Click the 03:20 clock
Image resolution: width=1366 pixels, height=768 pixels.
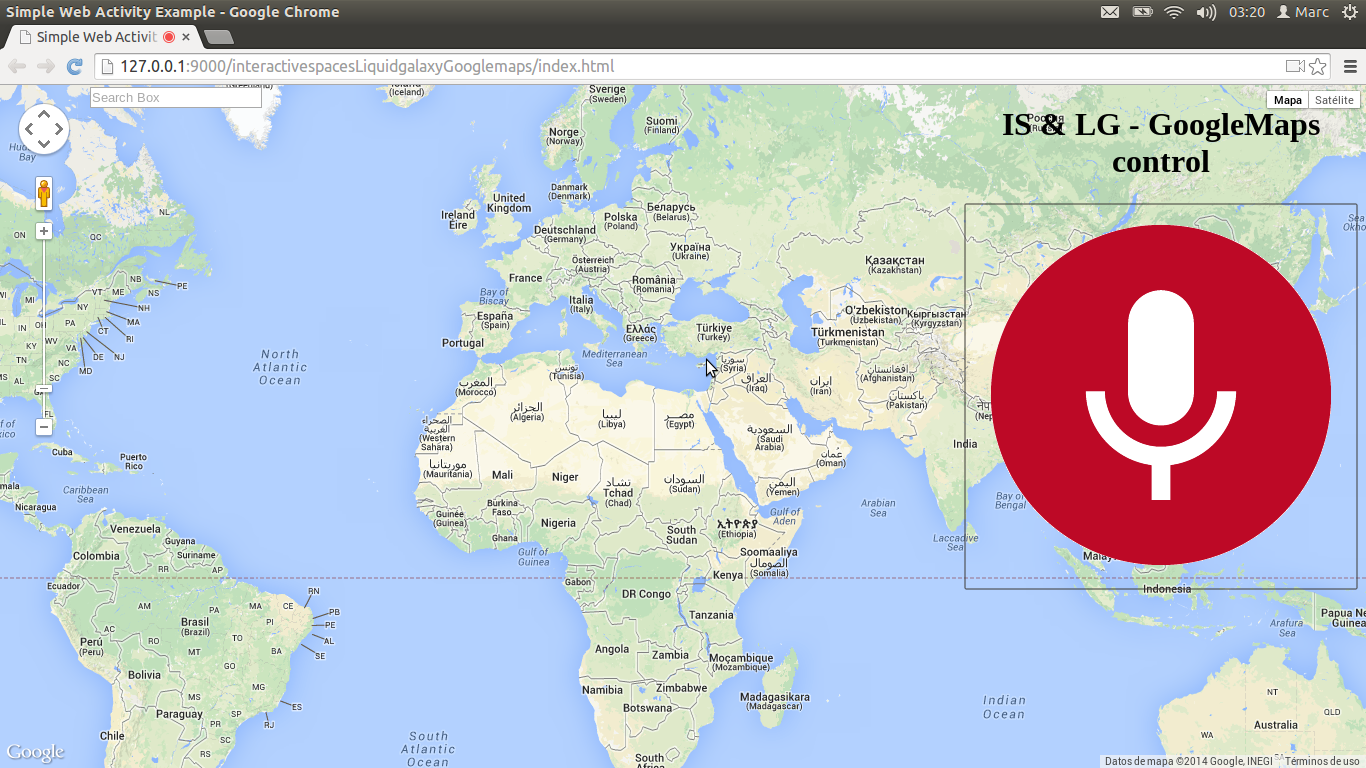[x=1247, y=12]
